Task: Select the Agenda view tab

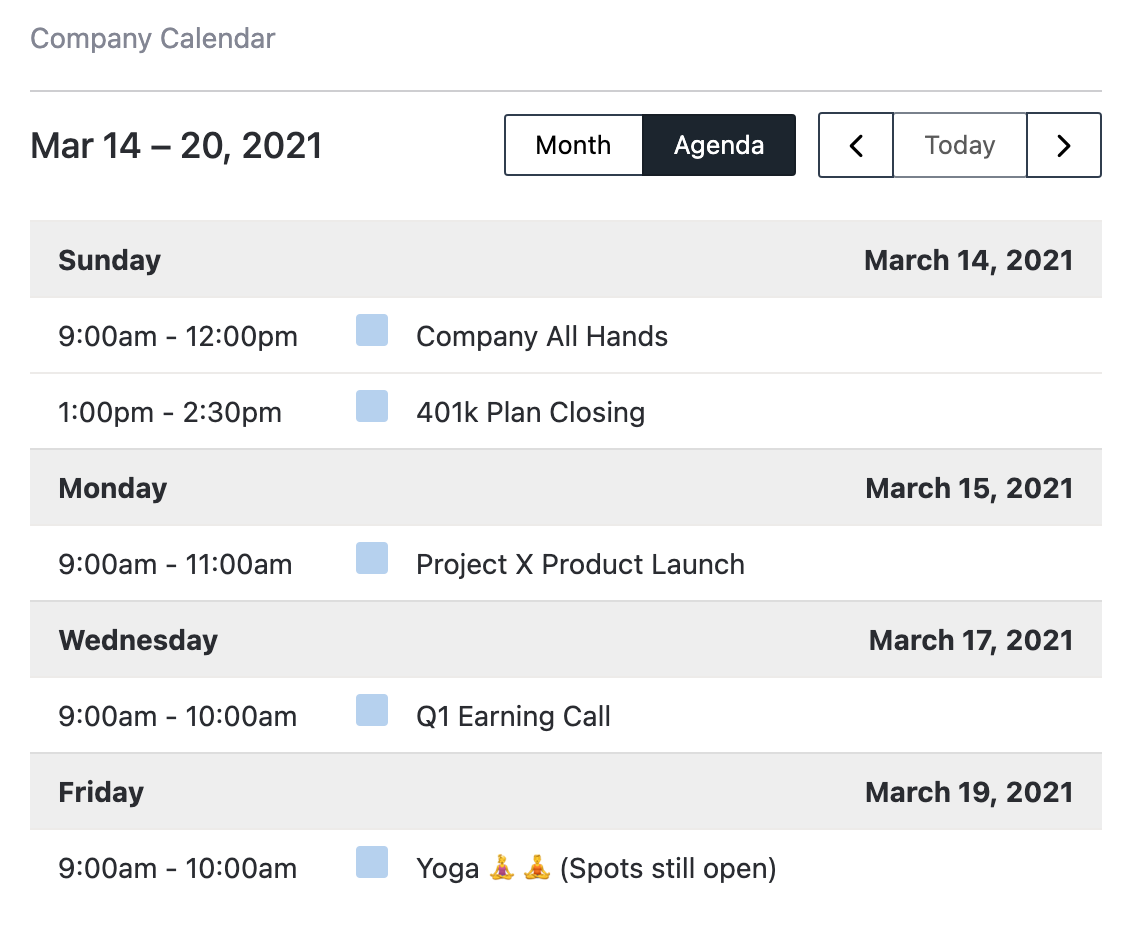Action: click(719, 145)
